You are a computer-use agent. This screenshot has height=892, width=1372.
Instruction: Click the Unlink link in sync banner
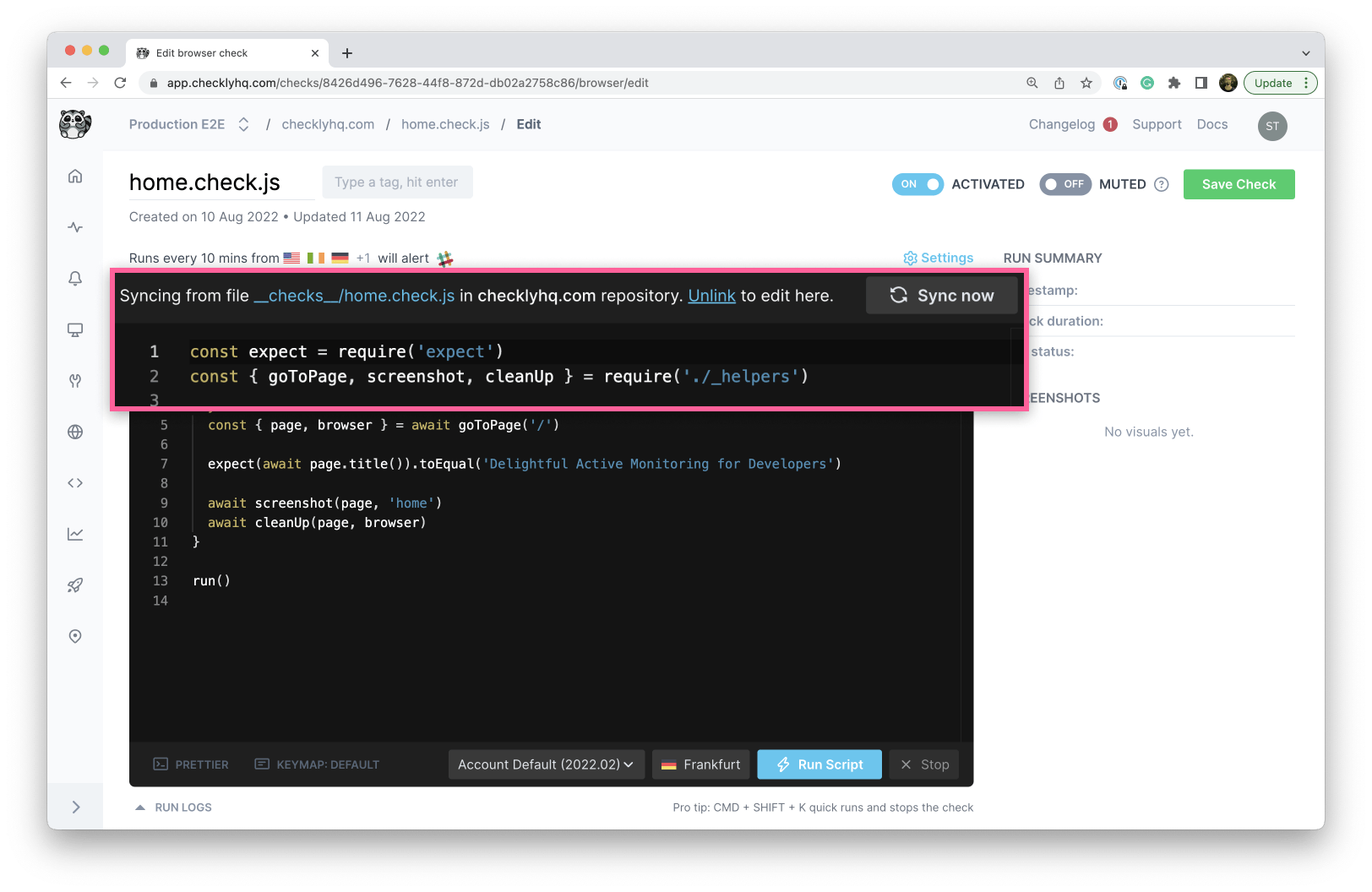click(711, 296)
